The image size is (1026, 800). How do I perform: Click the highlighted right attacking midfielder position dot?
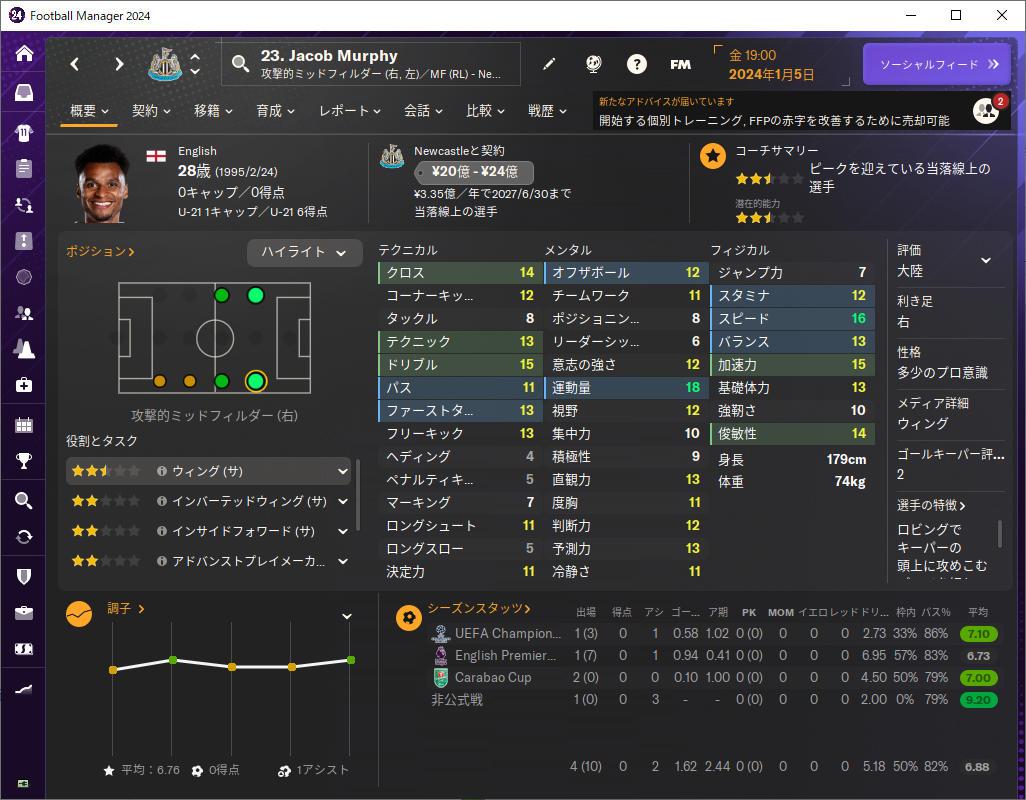(256, 381)
